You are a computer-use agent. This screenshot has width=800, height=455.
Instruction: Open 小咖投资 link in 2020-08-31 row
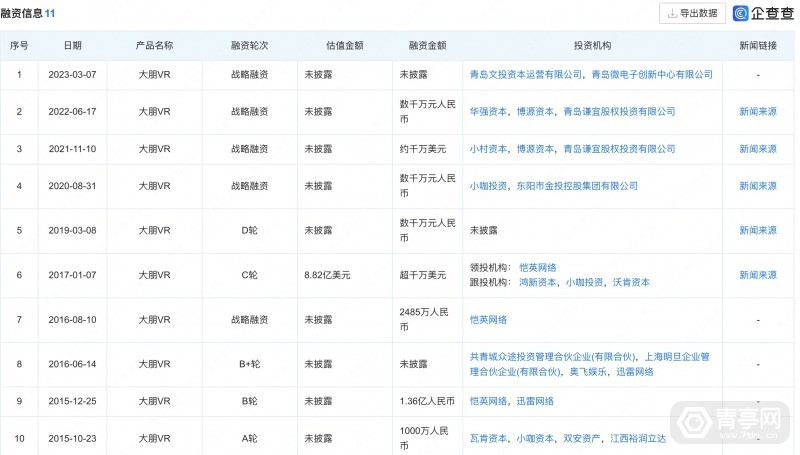tap(488, 186)
